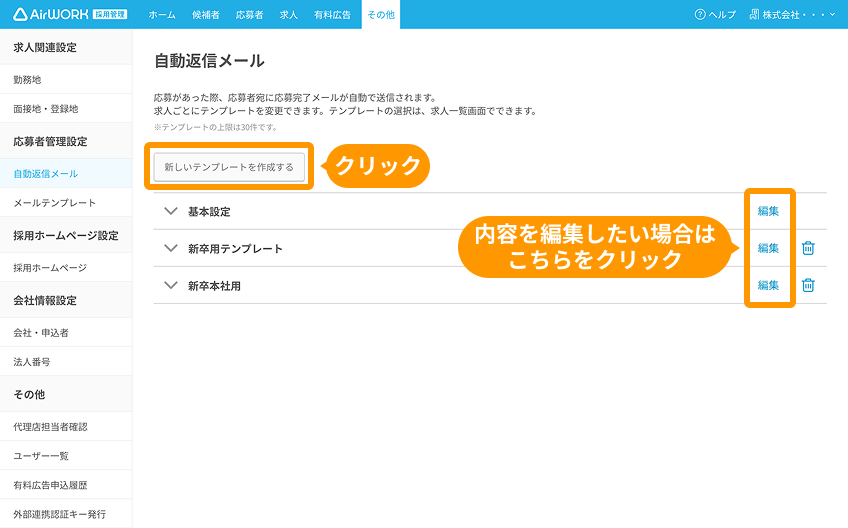Open the 候補者 tab
Screen dimensions: 848x528
(206, 15)
